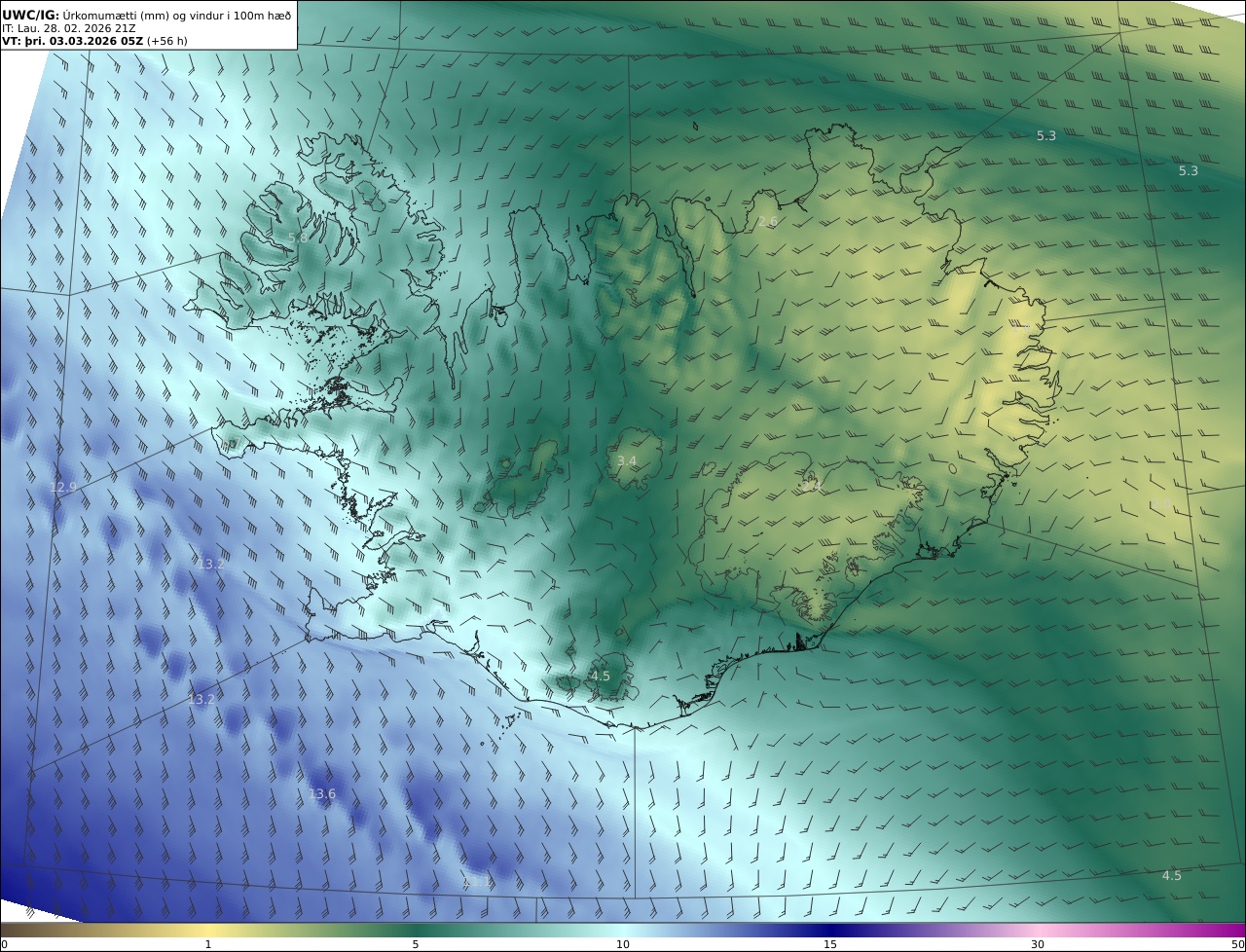
Task: Click the 2.6 value label in north Iceland
Action: click(x=768, y=222)
